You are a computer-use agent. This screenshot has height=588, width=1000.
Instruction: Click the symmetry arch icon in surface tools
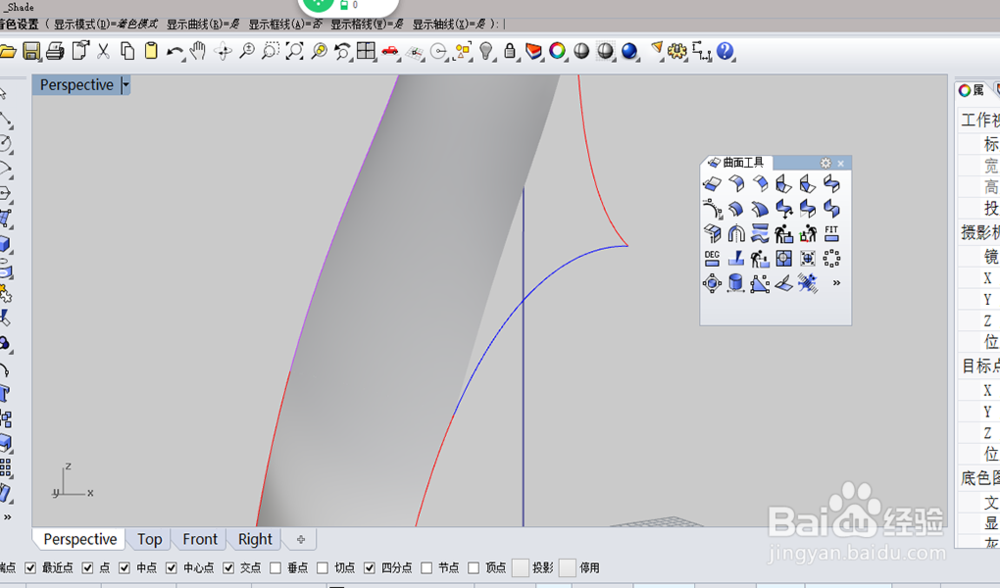click(x=737, y=233)
